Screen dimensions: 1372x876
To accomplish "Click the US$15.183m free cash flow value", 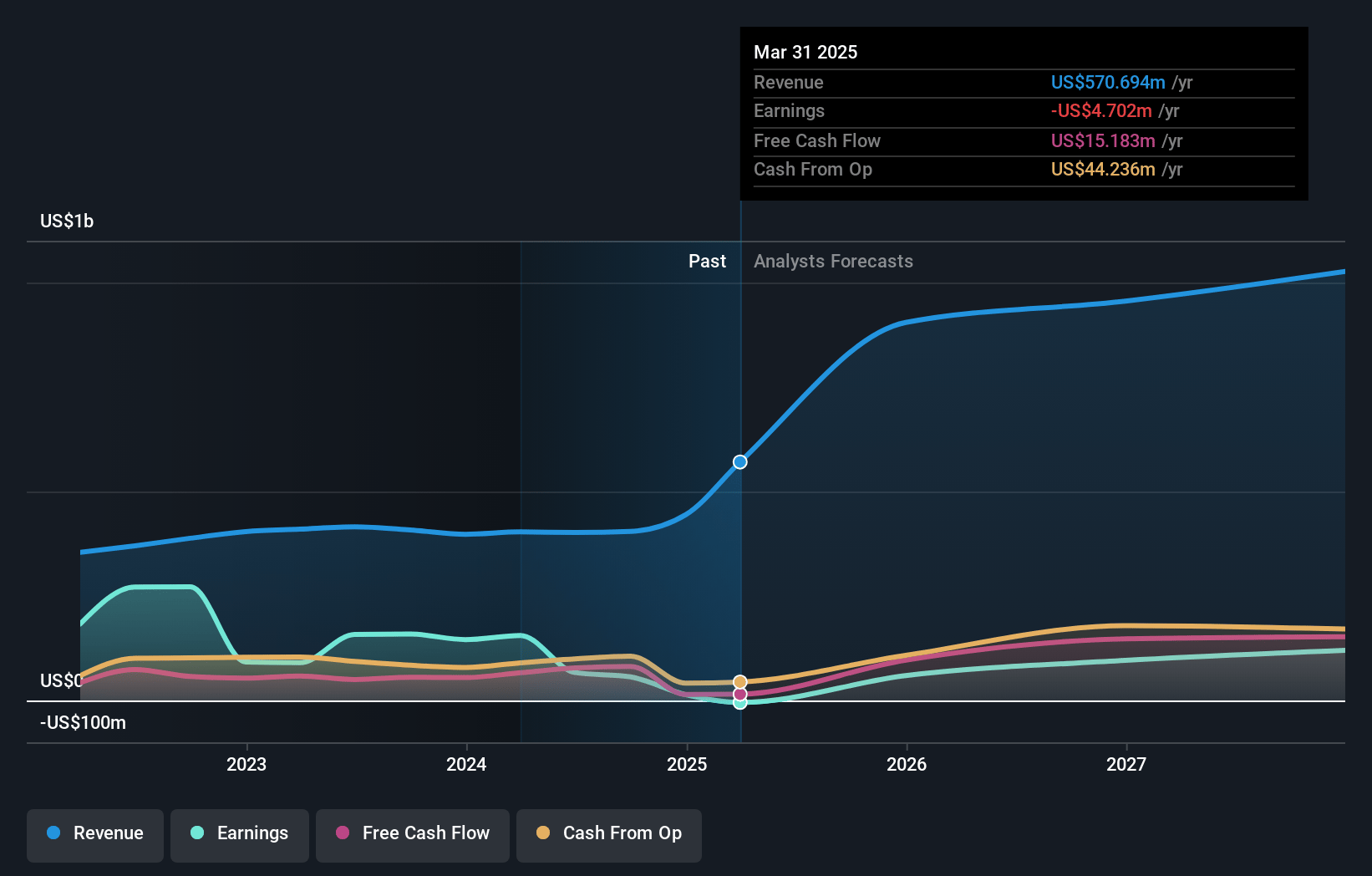I will tap(1103, 140).
